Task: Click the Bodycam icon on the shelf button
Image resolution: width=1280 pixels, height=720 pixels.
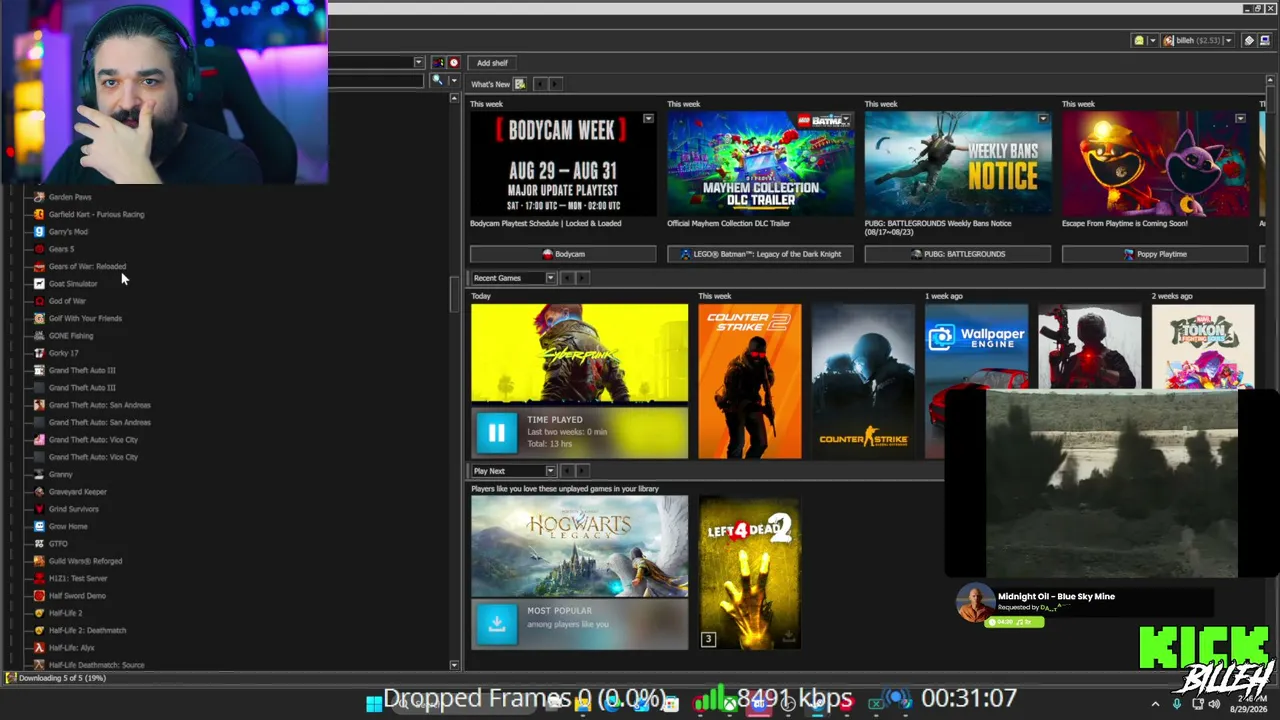Action: tap(547, 254)
